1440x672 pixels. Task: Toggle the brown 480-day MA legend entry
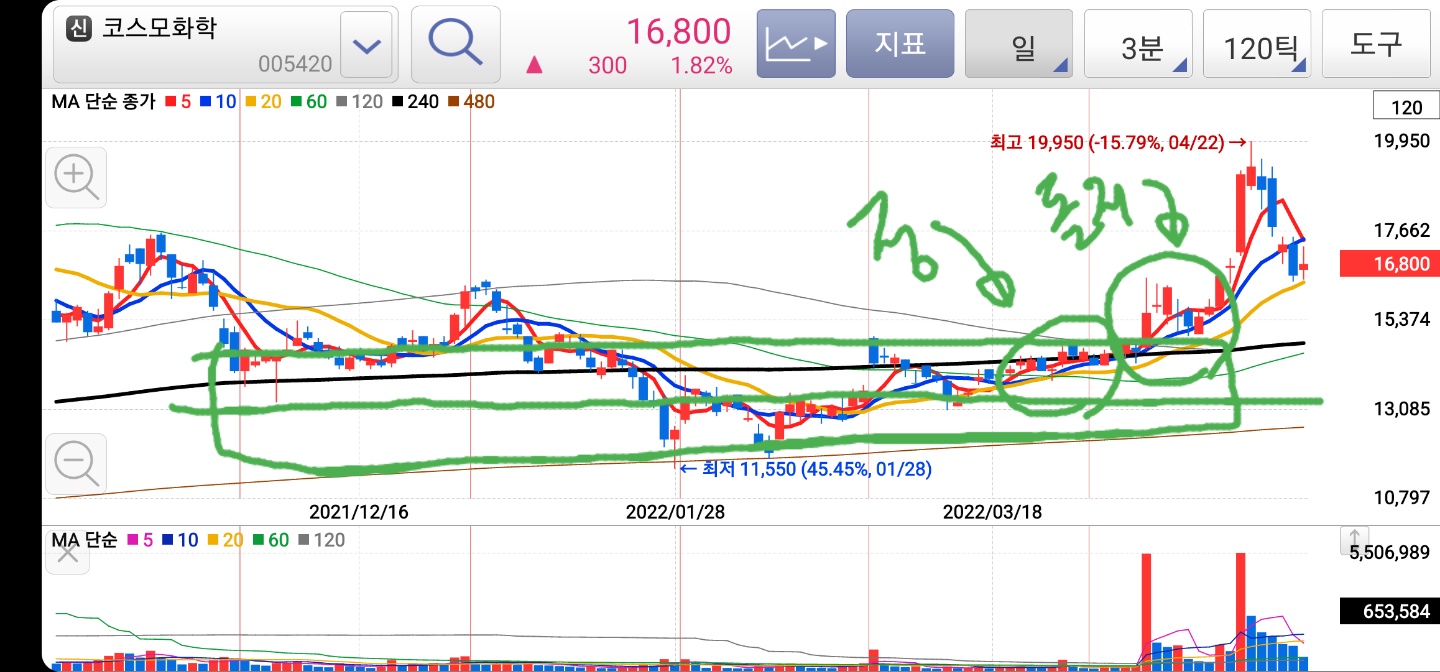point(471,101)
